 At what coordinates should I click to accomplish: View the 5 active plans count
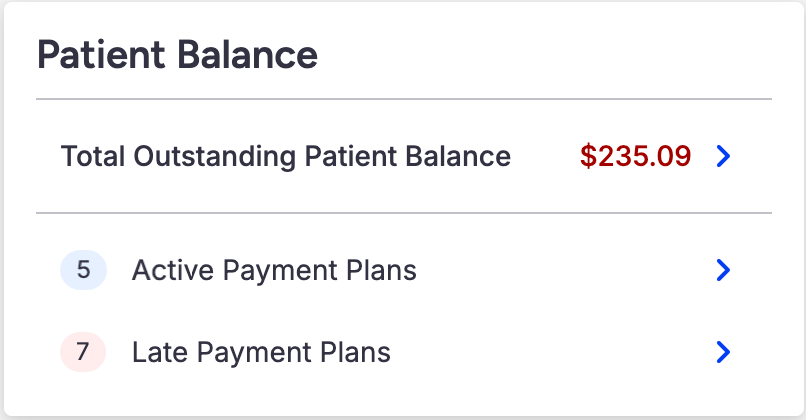(x=83, y=270)
